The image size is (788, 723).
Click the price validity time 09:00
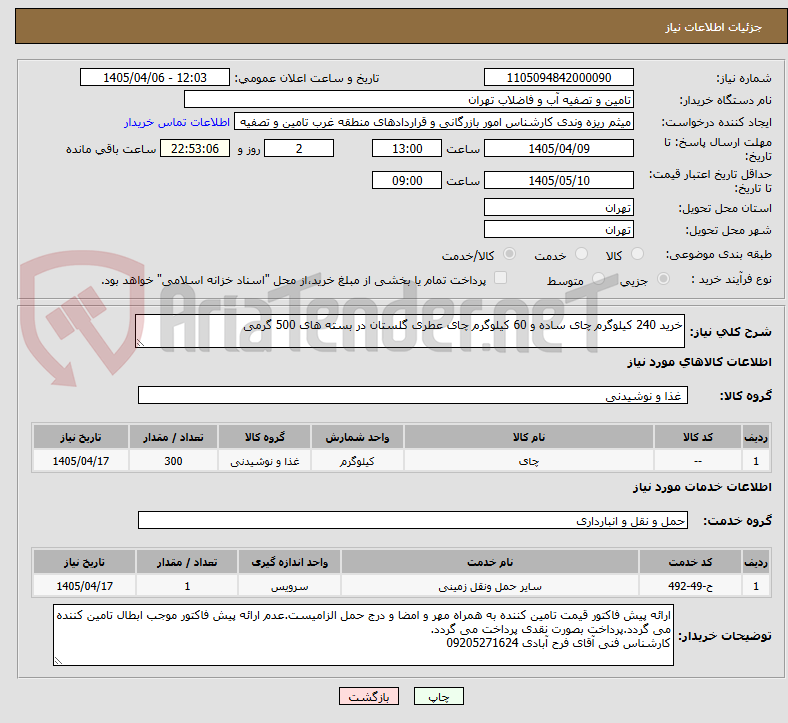click(x=407, y=180)
